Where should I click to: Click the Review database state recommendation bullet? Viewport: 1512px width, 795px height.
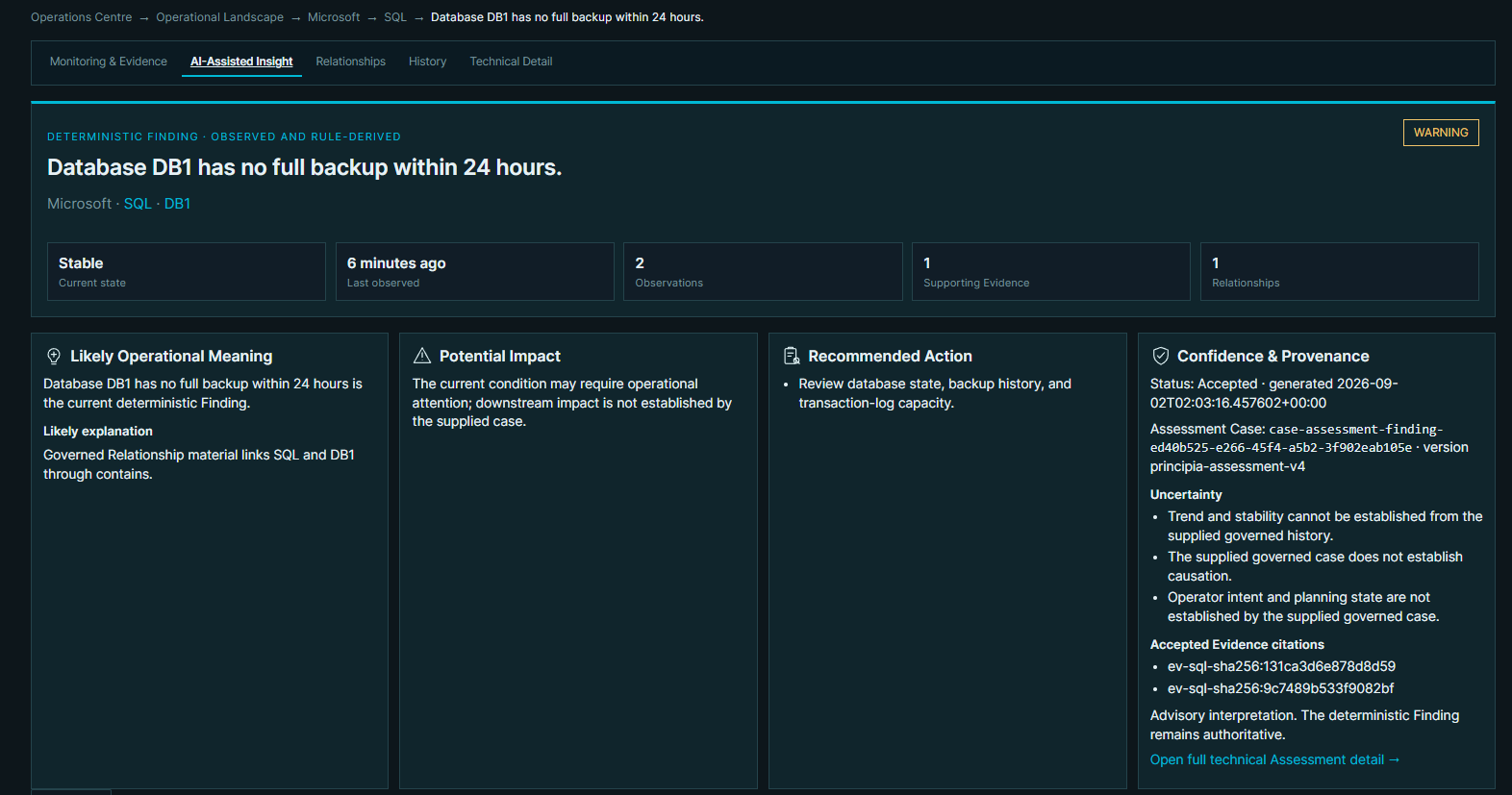(935, 393)
